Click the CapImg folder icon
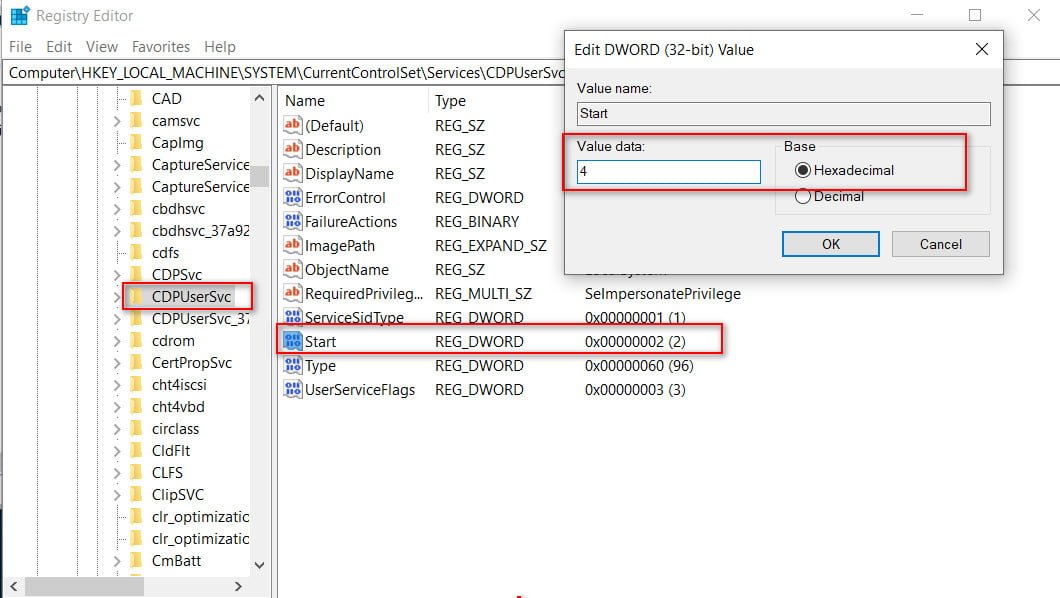Screen dimensions: 1060x598 pos(136,143)
